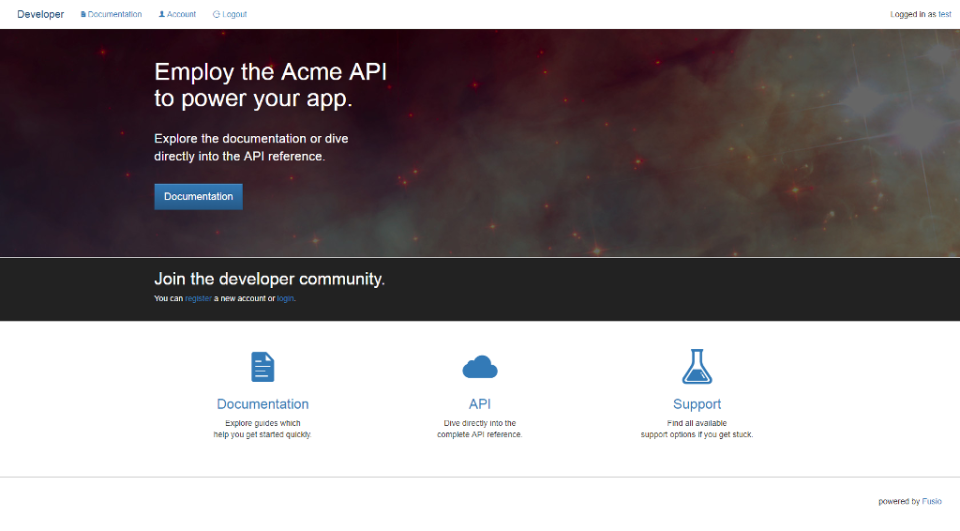This screenshot has height=531, width=960.
Task: Open the 'test' user profile link
Action: (944, 15)
